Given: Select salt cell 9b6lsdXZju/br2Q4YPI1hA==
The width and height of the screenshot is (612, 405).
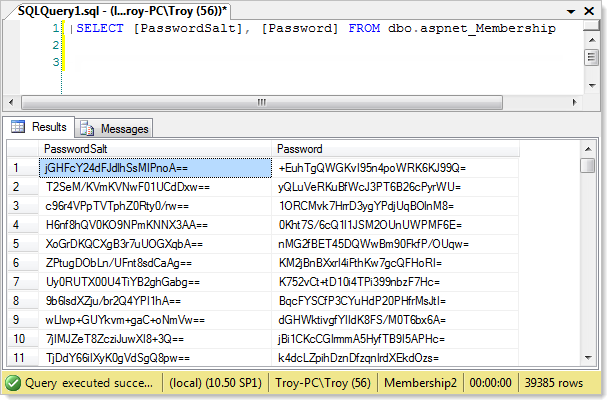Looking at the screenshot, I should tap(155, 301).
